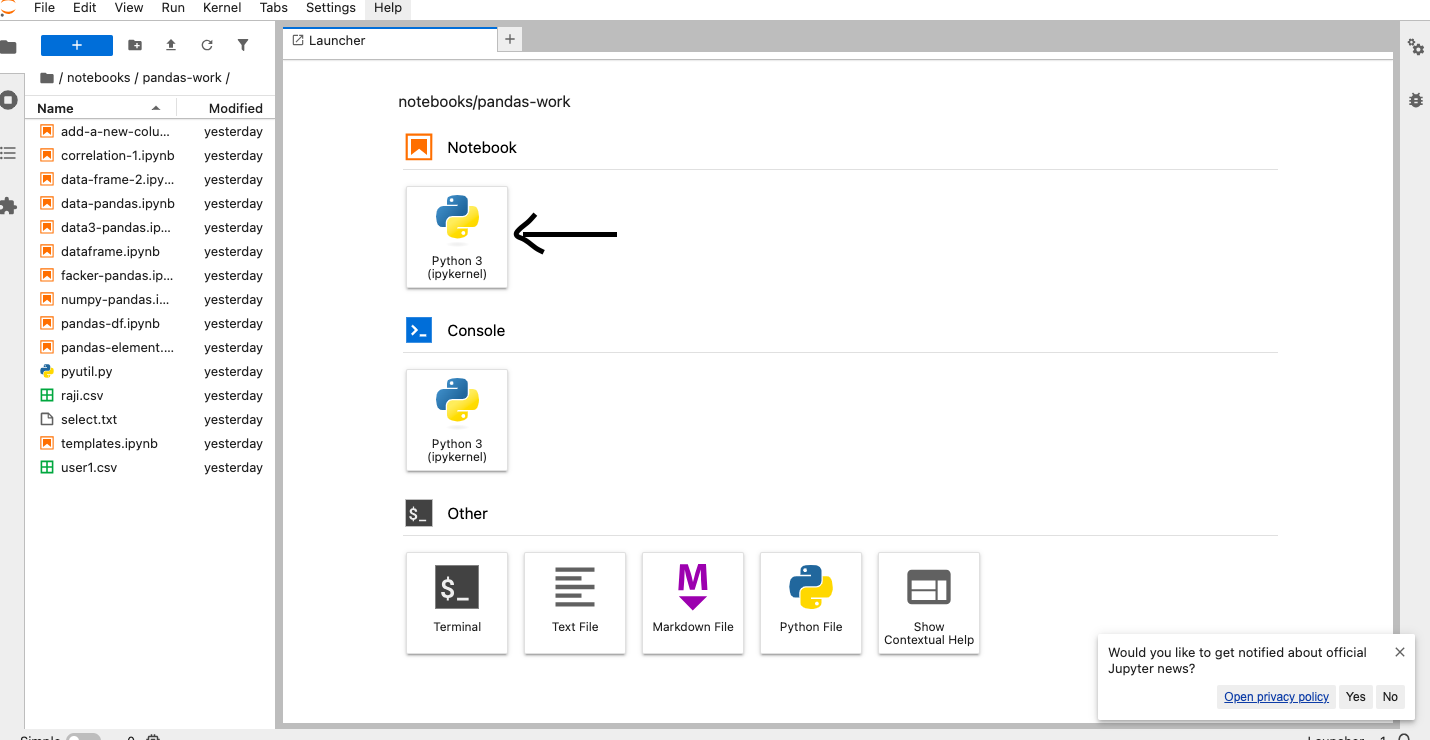
Task: Create a new Python File
Action: 811,603
